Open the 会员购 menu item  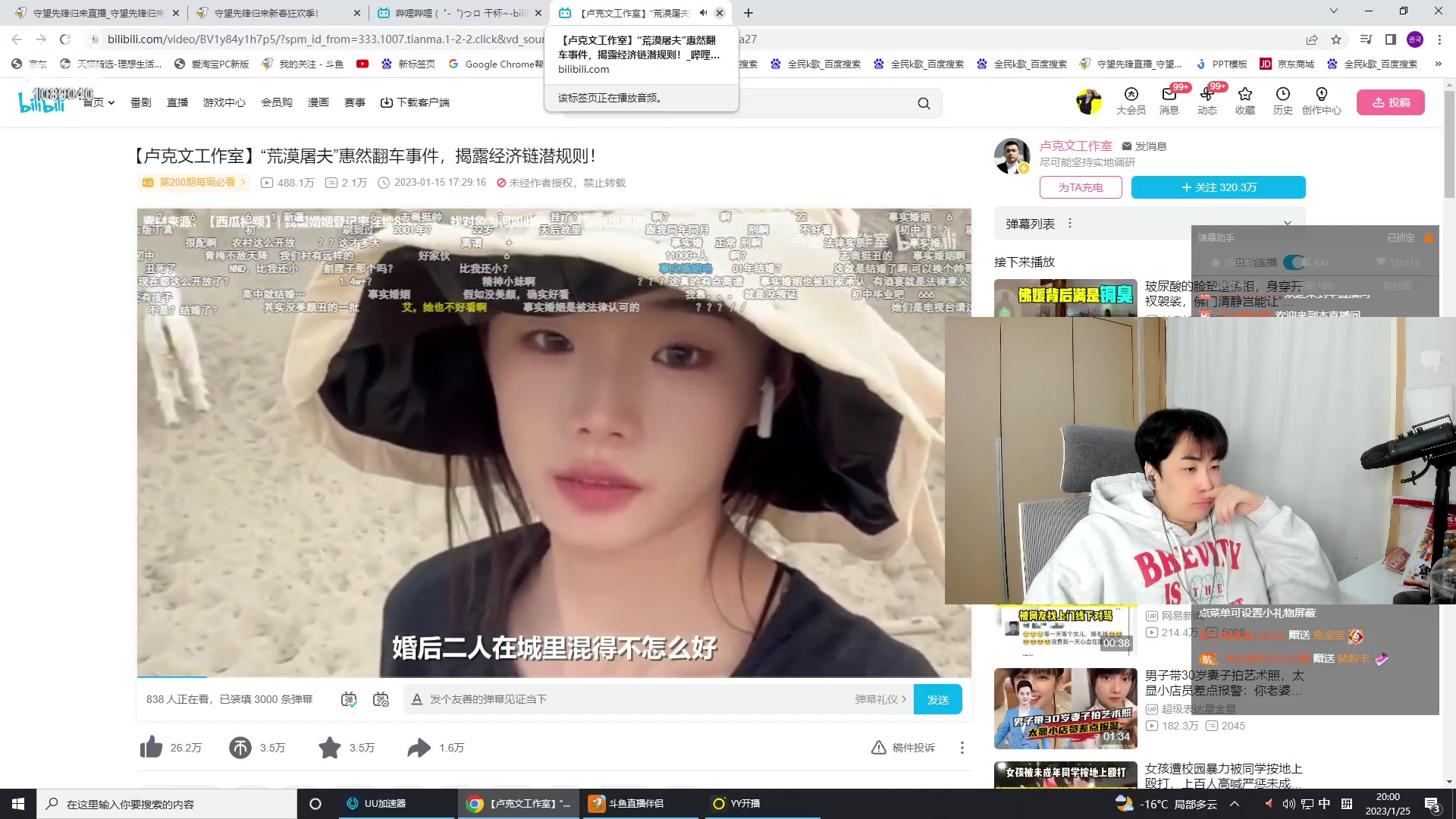[277, 102]
